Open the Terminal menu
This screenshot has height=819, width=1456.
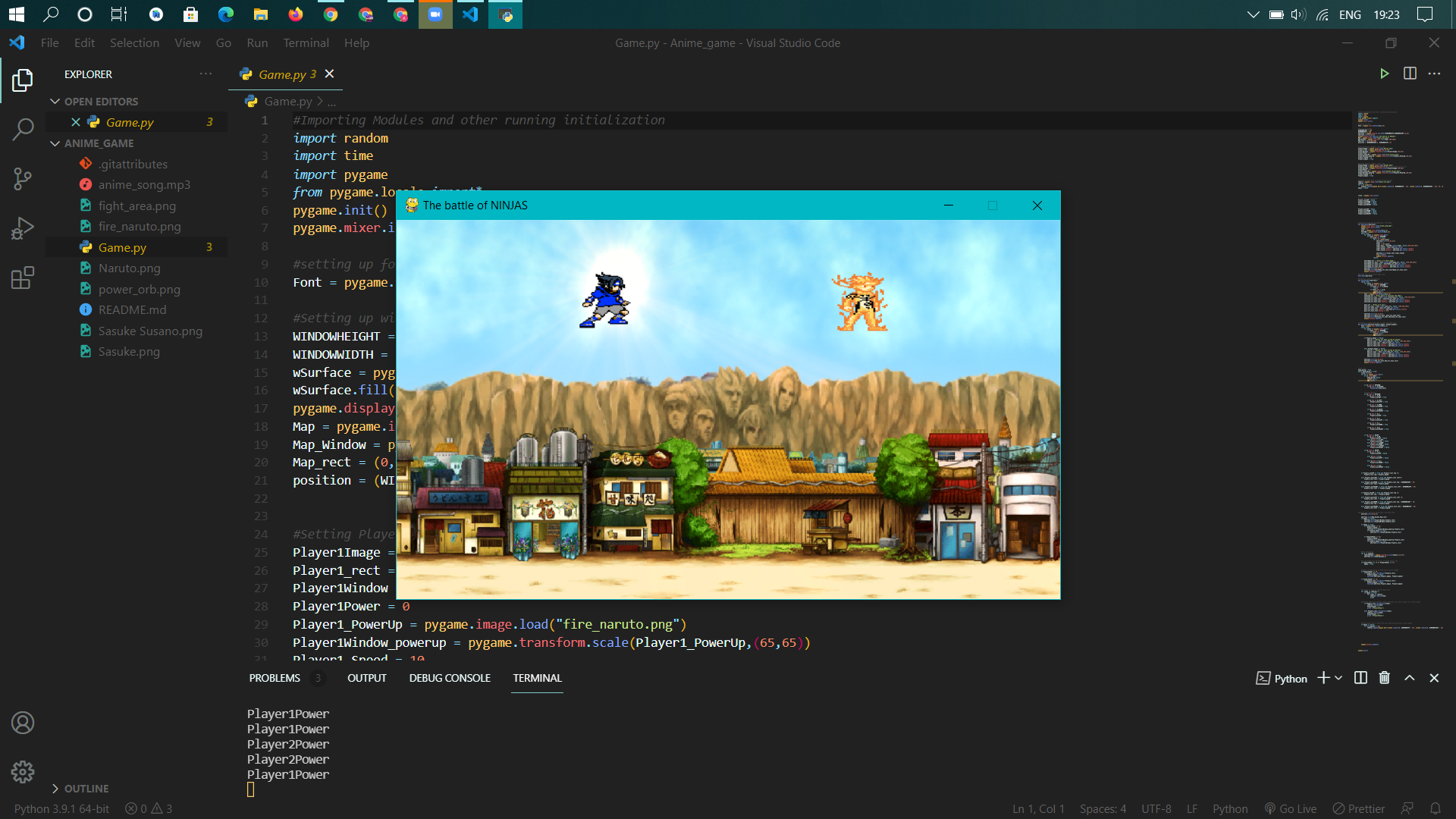(x=306, y=43)
